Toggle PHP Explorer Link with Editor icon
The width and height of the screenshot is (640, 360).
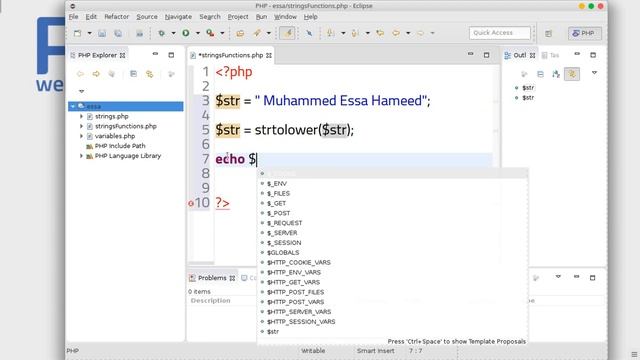point(150,74)
